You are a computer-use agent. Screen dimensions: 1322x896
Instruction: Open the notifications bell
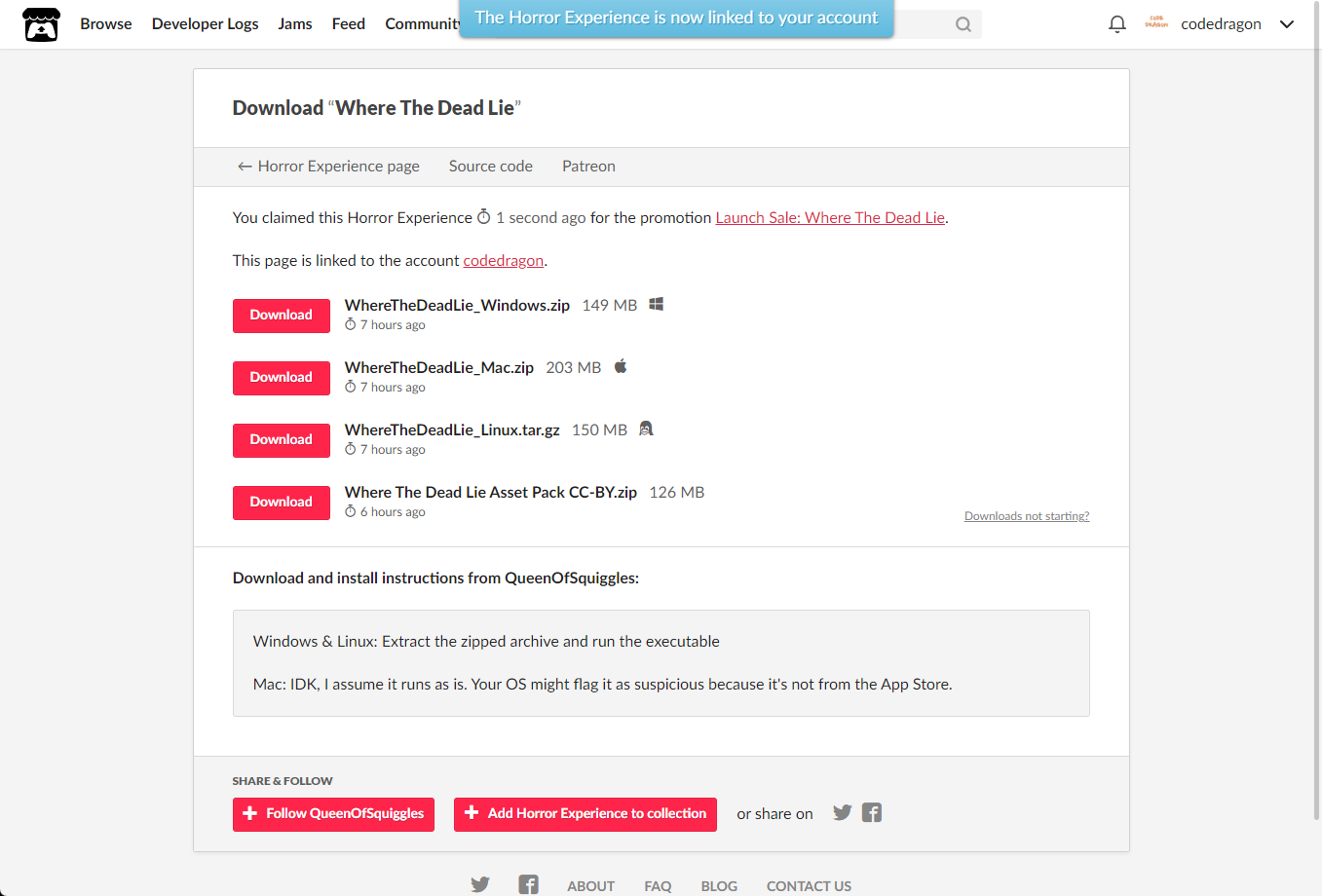click(x=1117, y=24)
